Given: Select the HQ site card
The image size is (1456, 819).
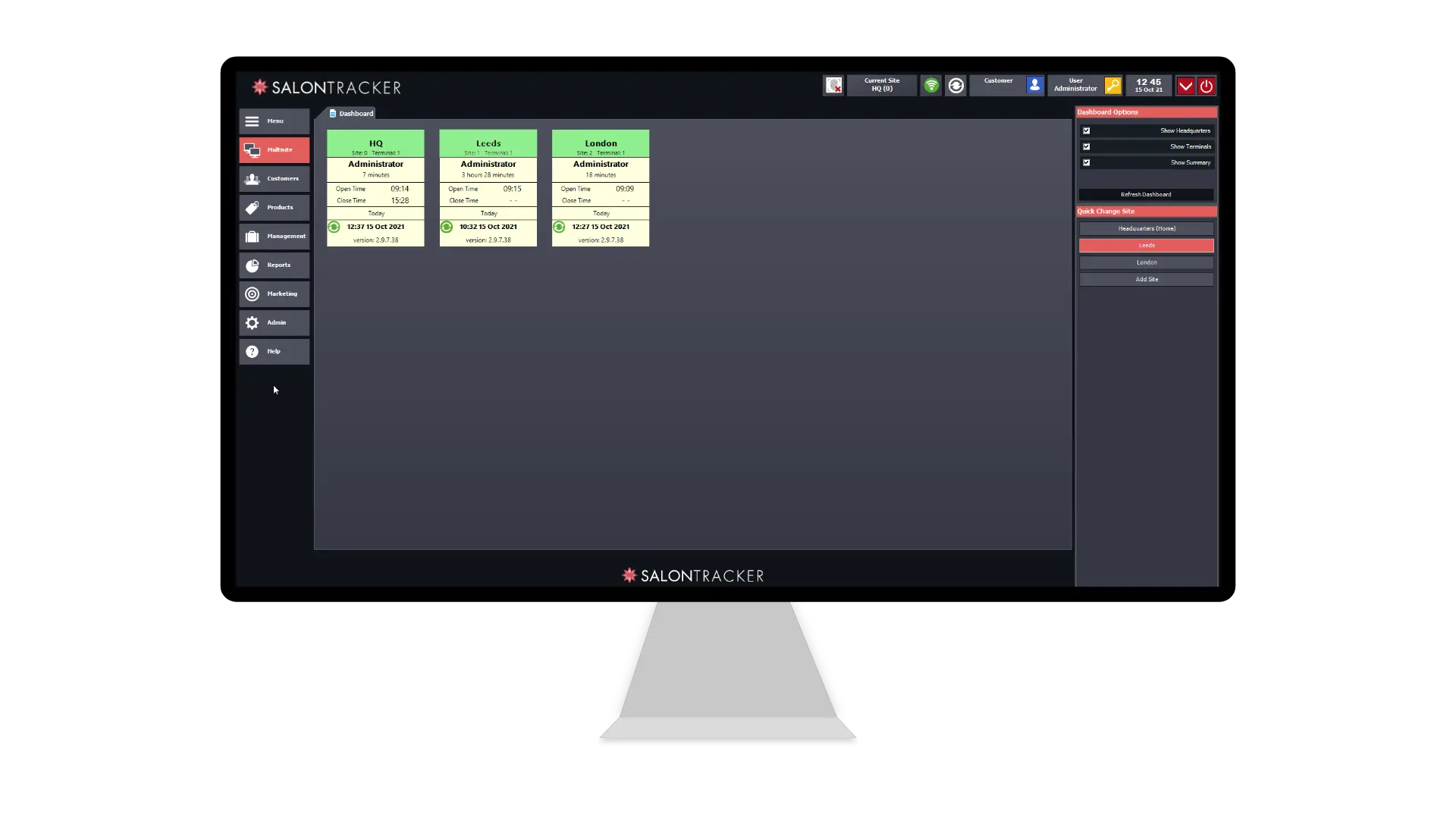Looking at the screenshot, I should pos(375,188).
